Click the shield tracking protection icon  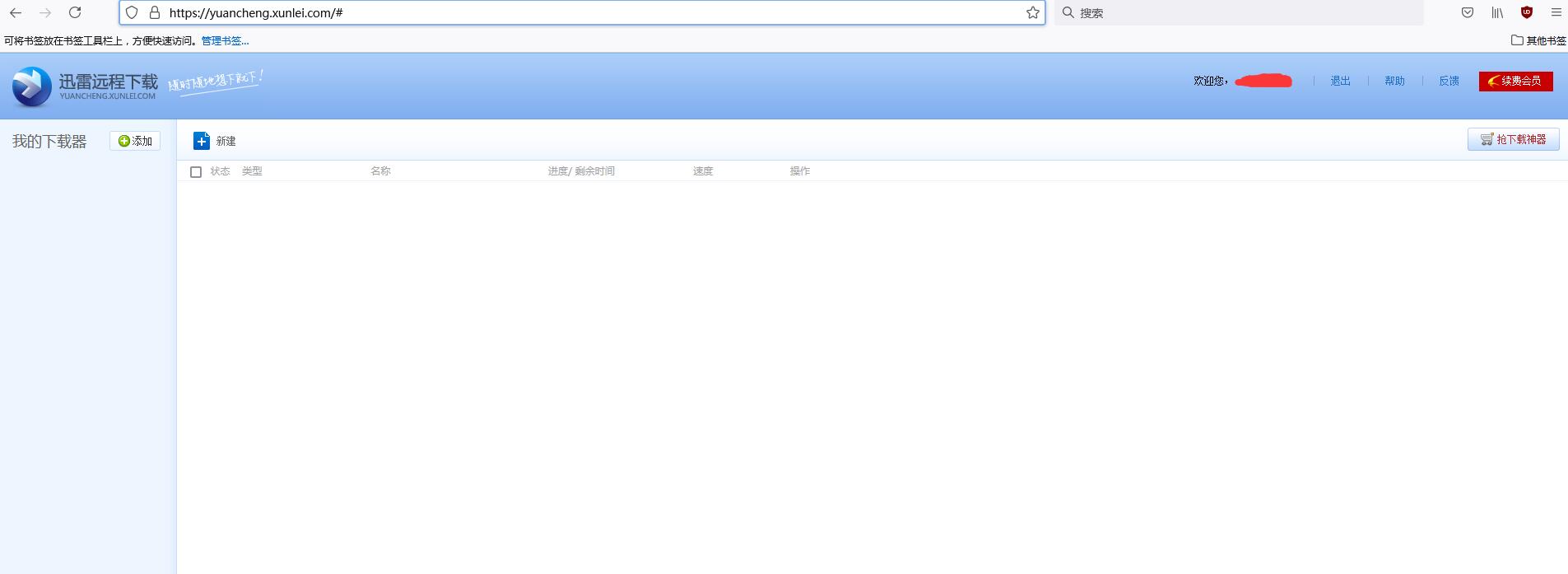coord(132,12)
